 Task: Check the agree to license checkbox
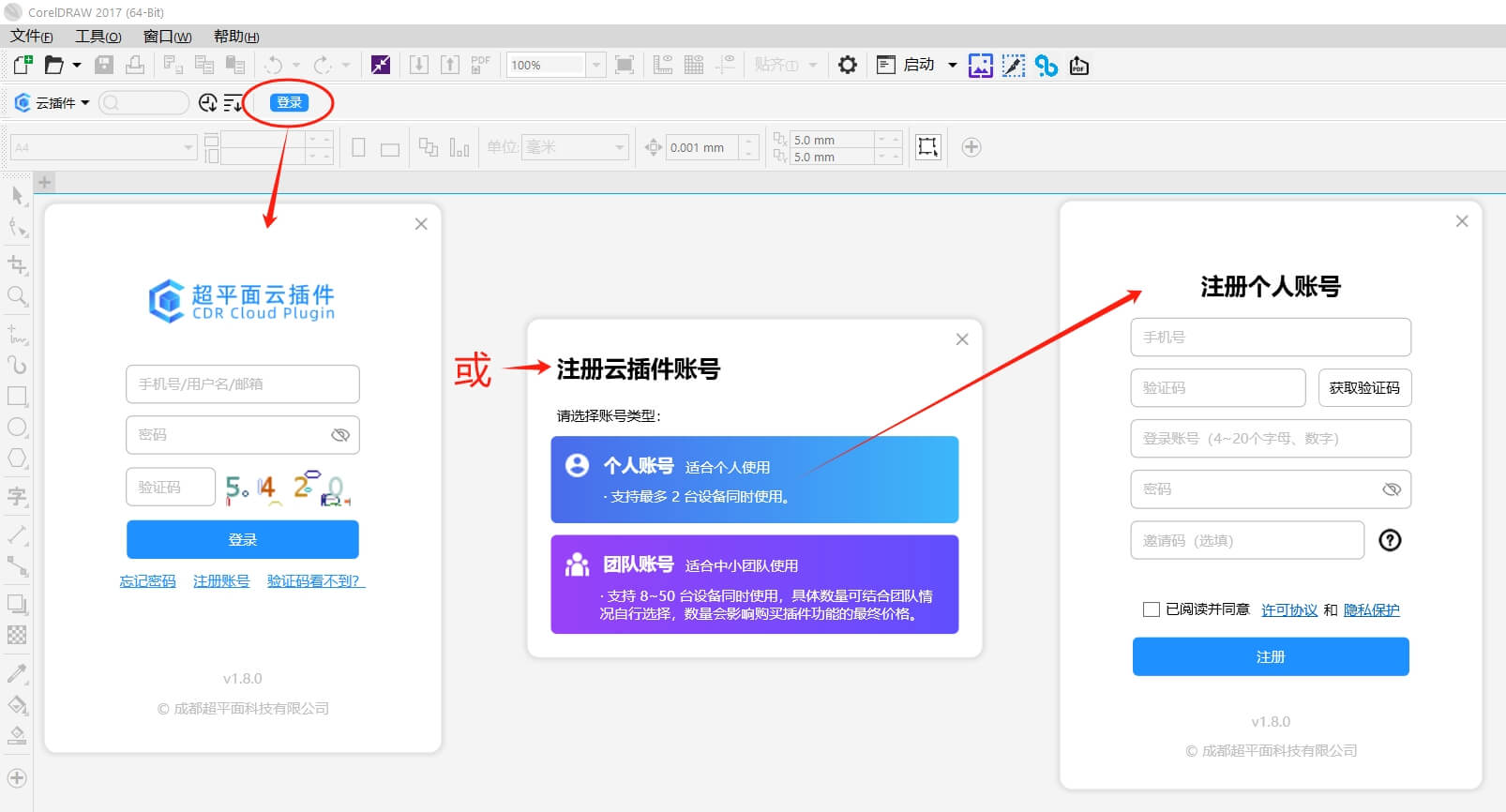pos(1152,609)
